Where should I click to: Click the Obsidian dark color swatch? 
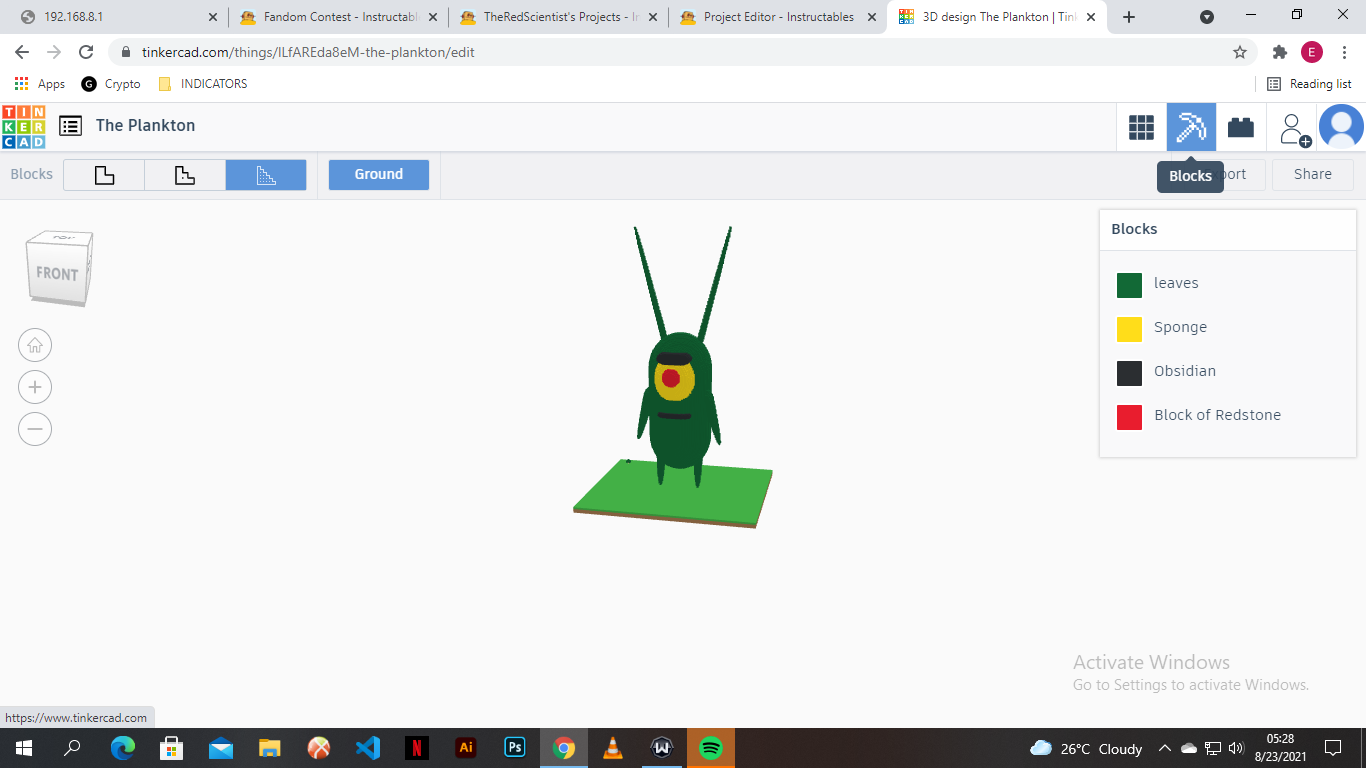[1129, 373]
